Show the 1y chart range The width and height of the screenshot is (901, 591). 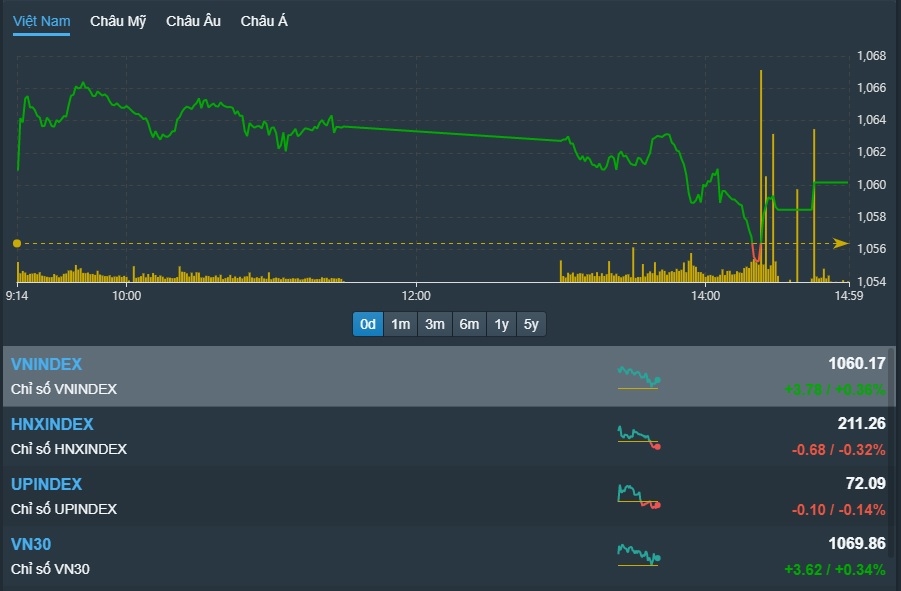coord(502,324)
